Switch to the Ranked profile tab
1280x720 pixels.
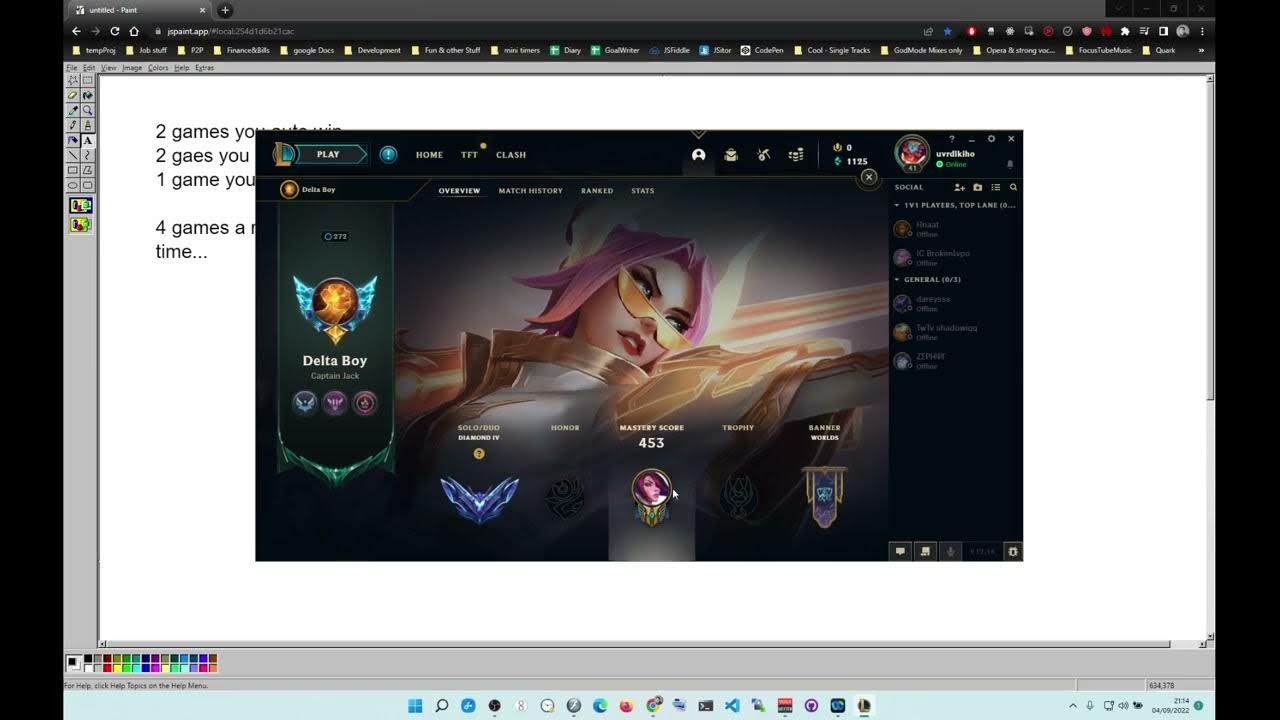click(x=597, y=190)
